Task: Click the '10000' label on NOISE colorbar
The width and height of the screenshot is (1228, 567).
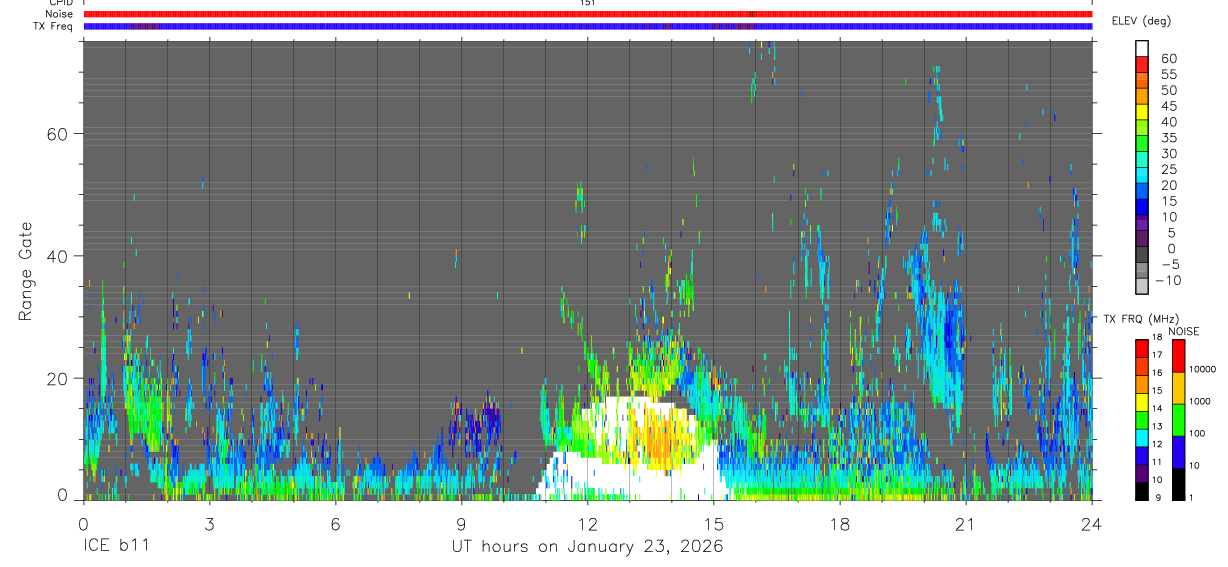Action: pos(1202,370)
